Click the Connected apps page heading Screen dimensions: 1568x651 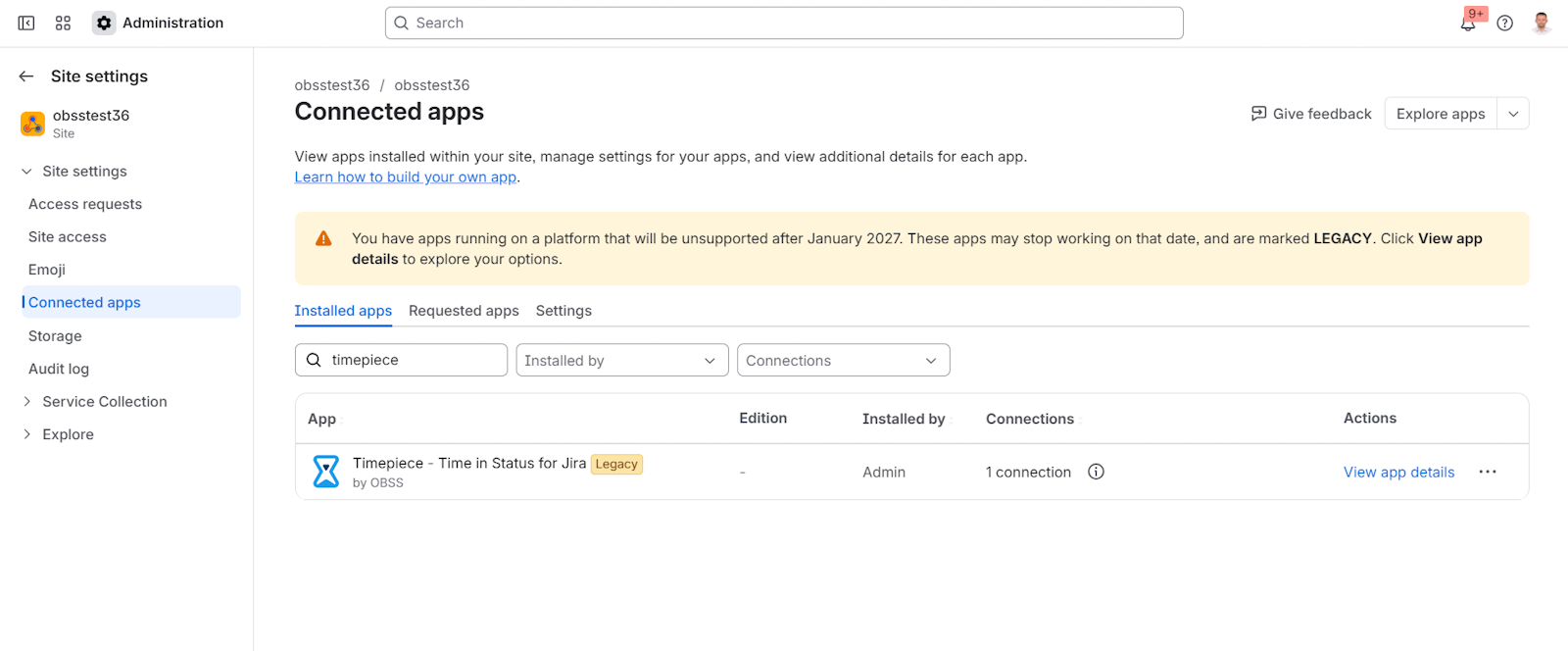(x=389, y=112)
